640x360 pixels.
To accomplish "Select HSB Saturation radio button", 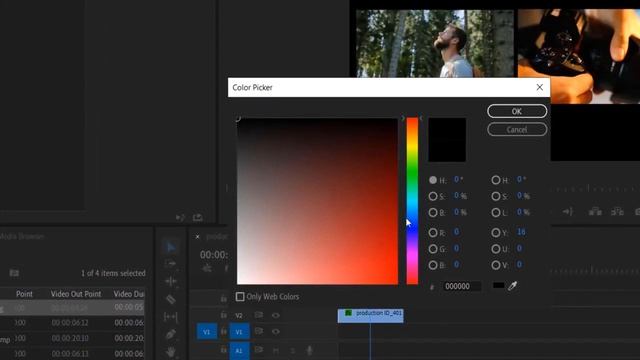I will [433, 196].
